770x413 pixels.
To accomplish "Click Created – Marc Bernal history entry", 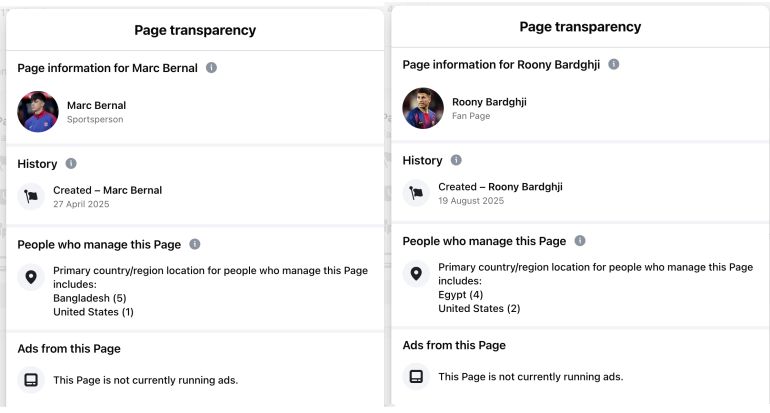I will pyautogui.click(x=107, y=190).
